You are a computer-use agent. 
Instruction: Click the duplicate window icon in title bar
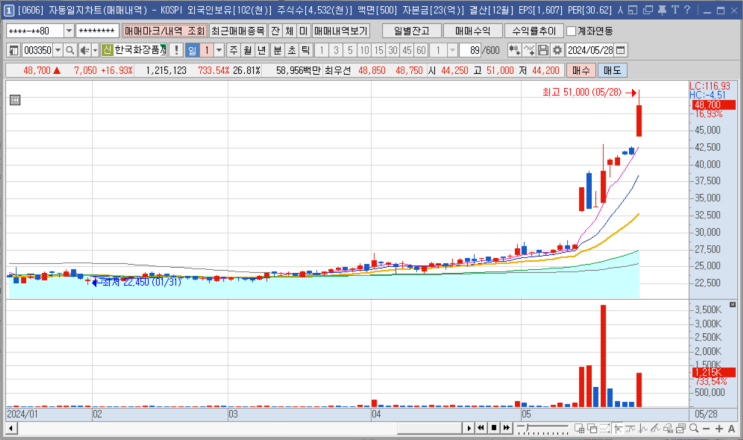(648, 10)
